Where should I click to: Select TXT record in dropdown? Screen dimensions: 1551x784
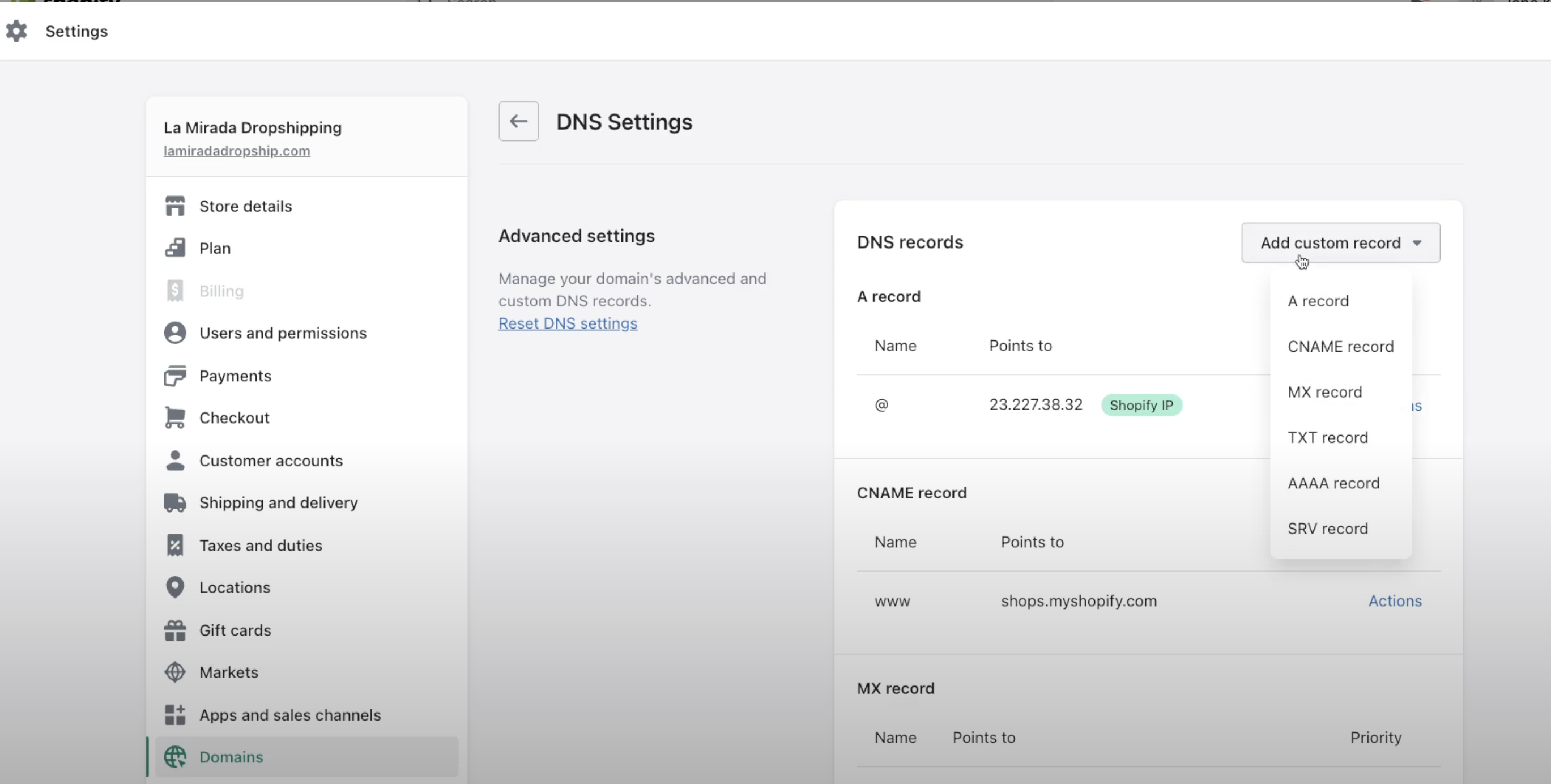pyautogui.click(x=1327, y=438)
